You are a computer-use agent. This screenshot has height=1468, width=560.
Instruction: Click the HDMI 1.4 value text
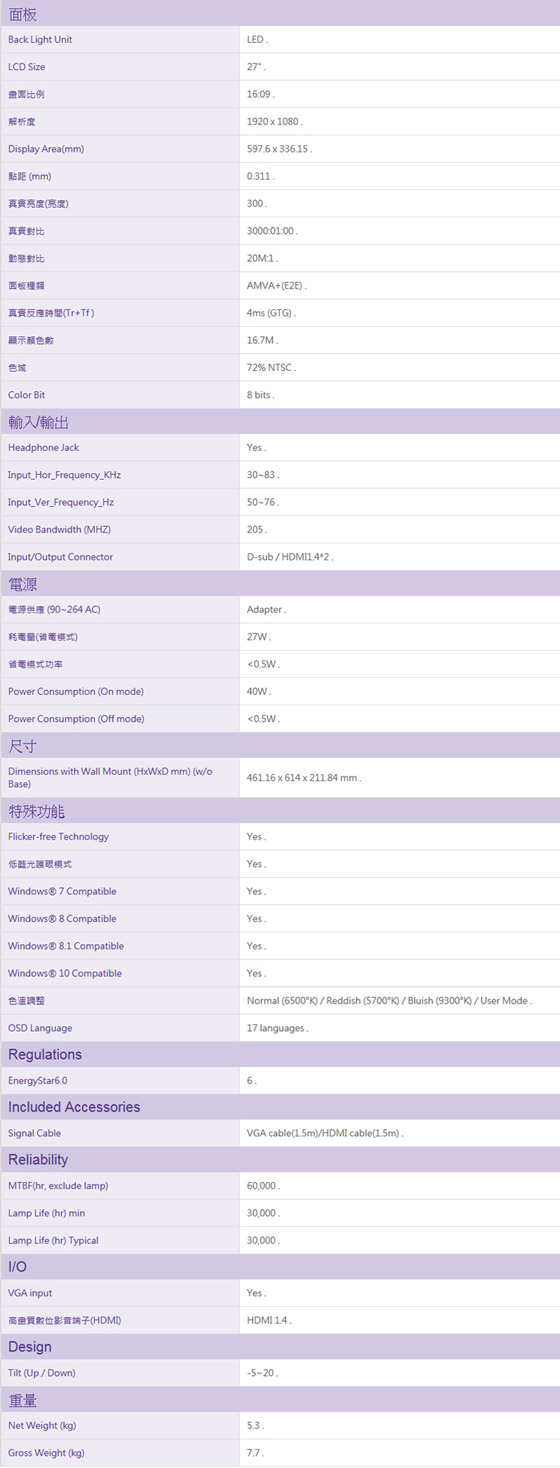pos(268,1320)
